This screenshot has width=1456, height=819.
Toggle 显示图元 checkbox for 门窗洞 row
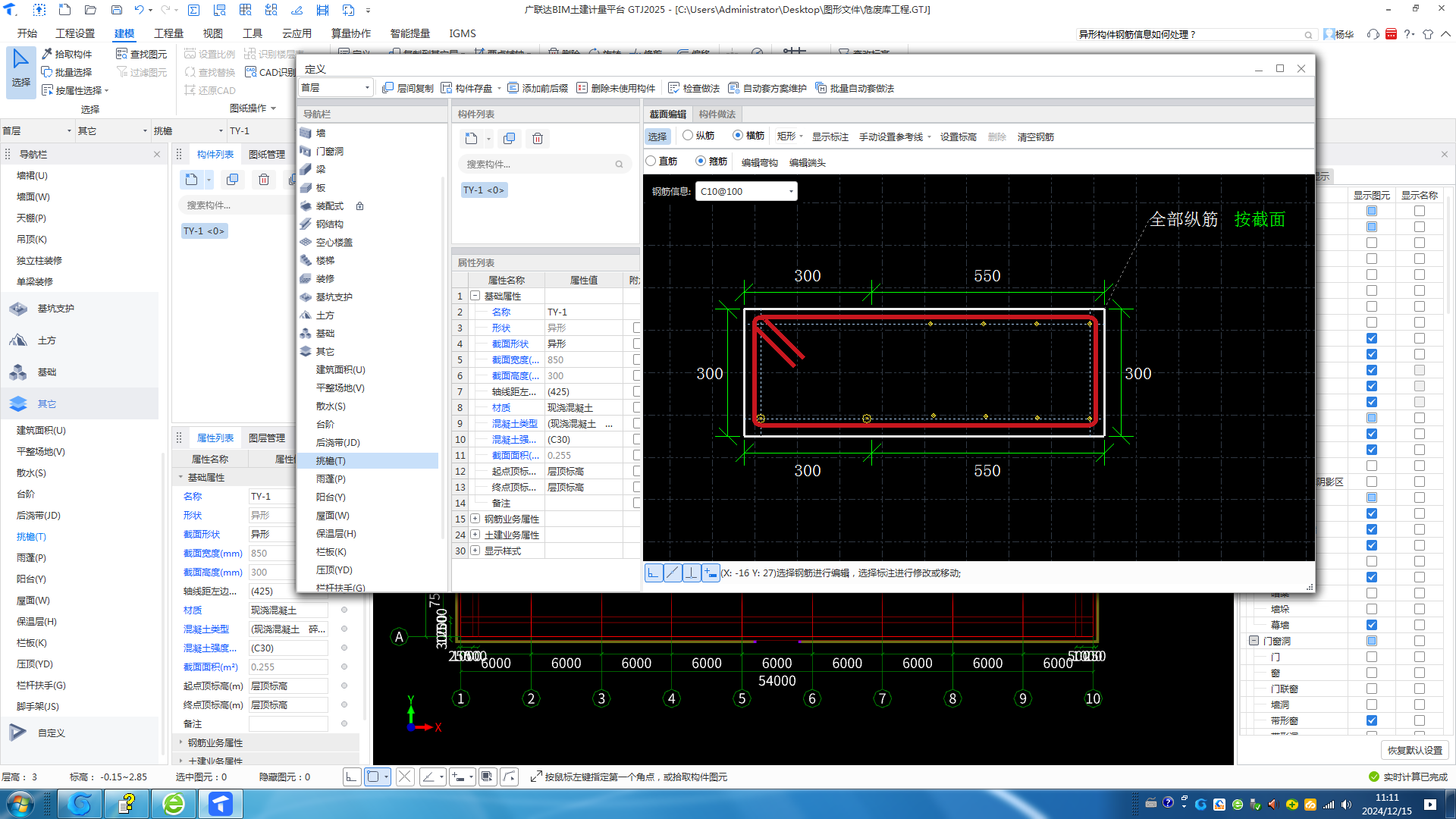1372,641
